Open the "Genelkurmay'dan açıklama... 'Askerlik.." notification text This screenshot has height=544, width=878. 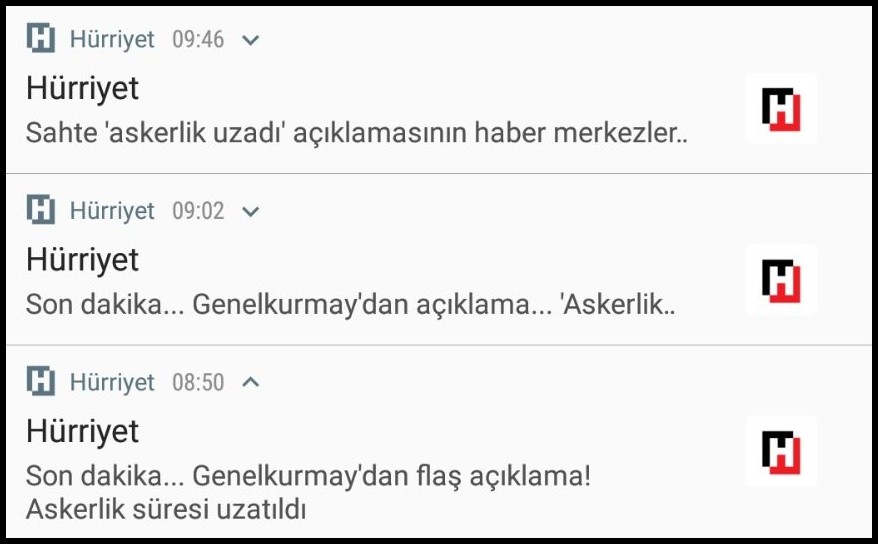pos(351,303)
